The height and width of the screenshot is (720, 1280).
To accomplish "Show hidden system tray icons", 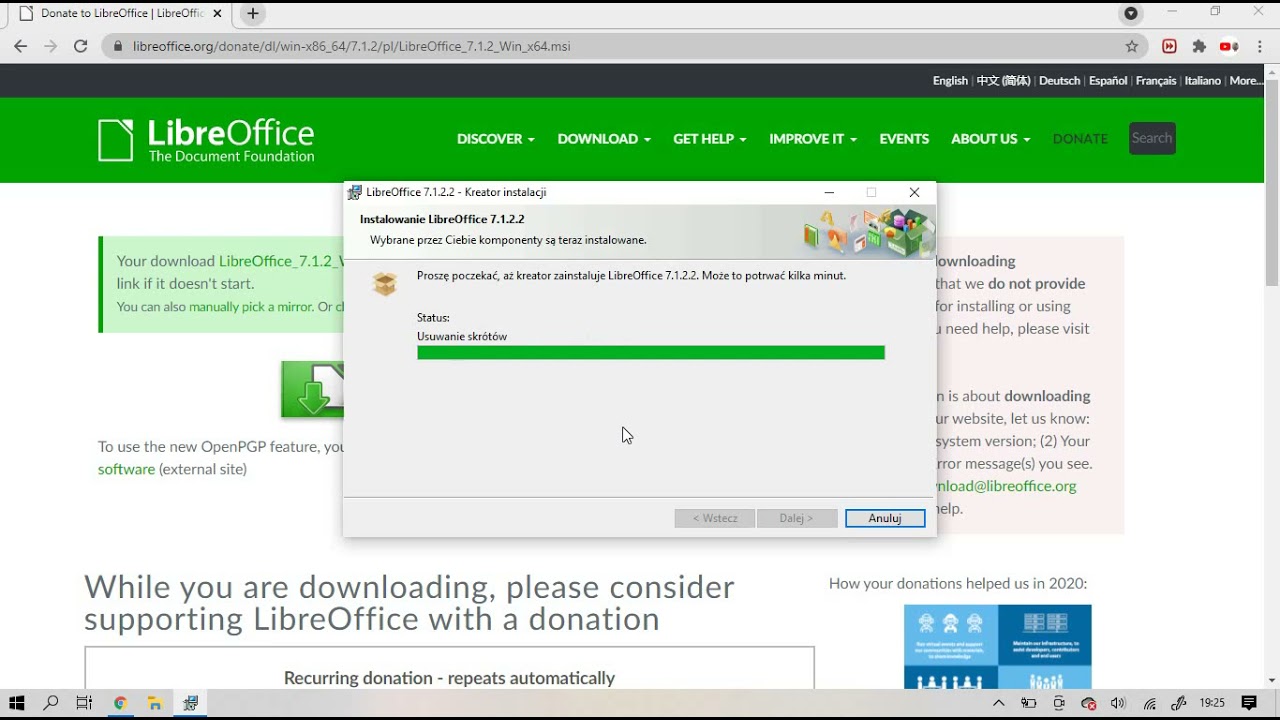I will 998,703.
